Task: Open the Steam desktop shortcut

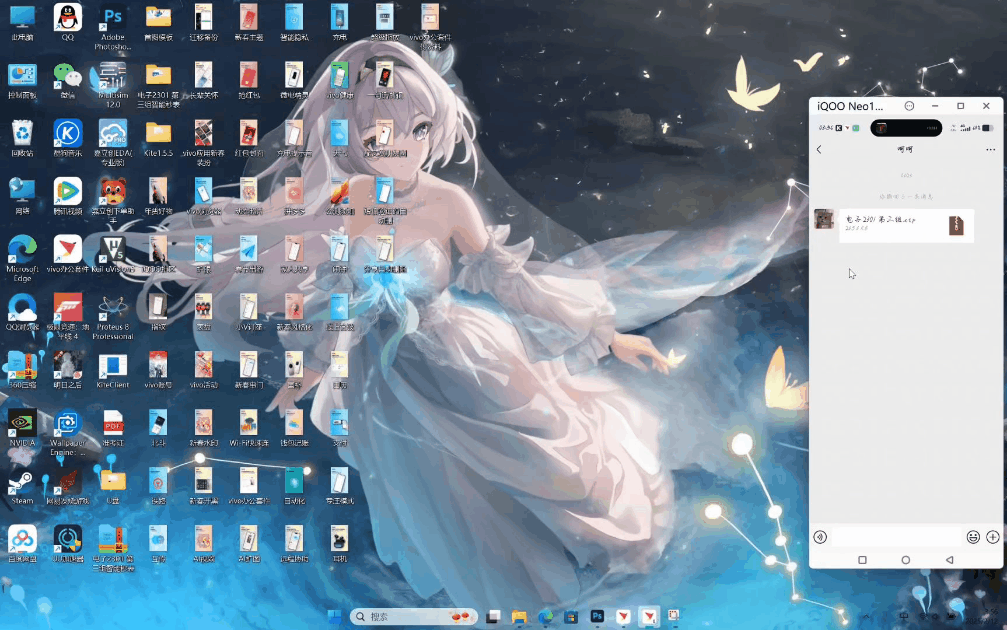Action: (x=22, y=482)
